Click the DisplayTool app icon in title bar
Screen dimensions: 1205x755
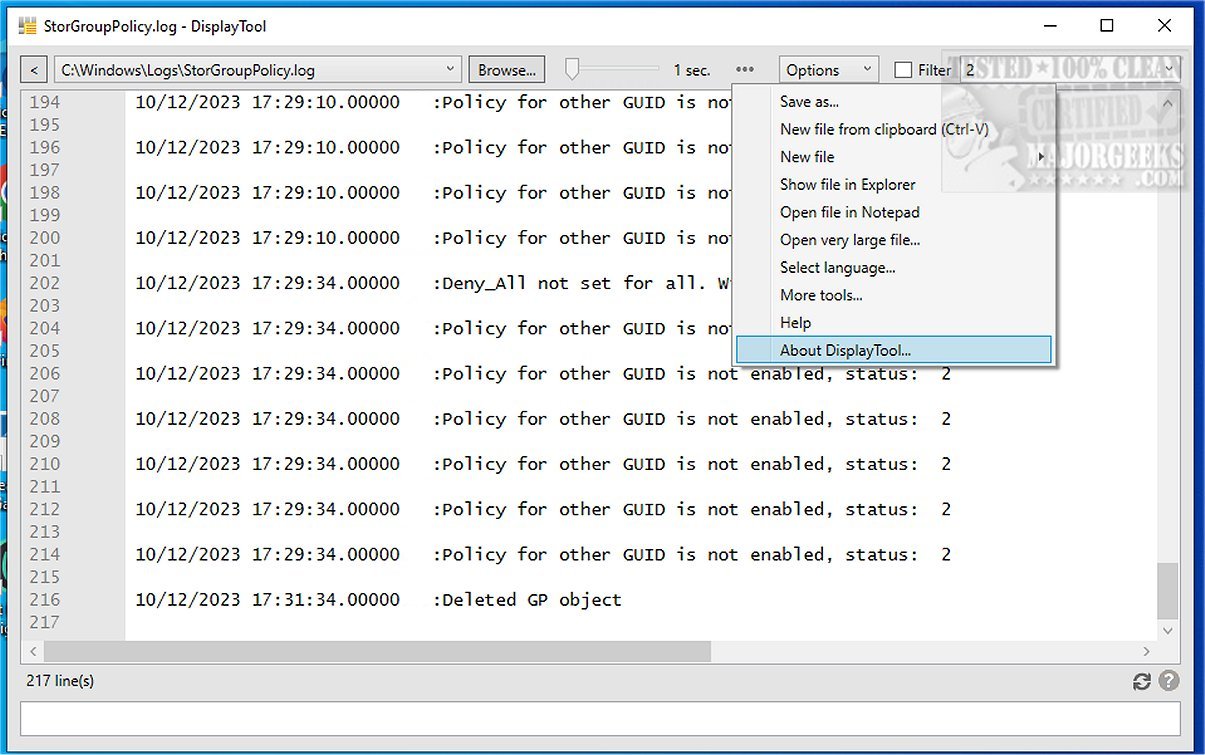click(28, 26)
